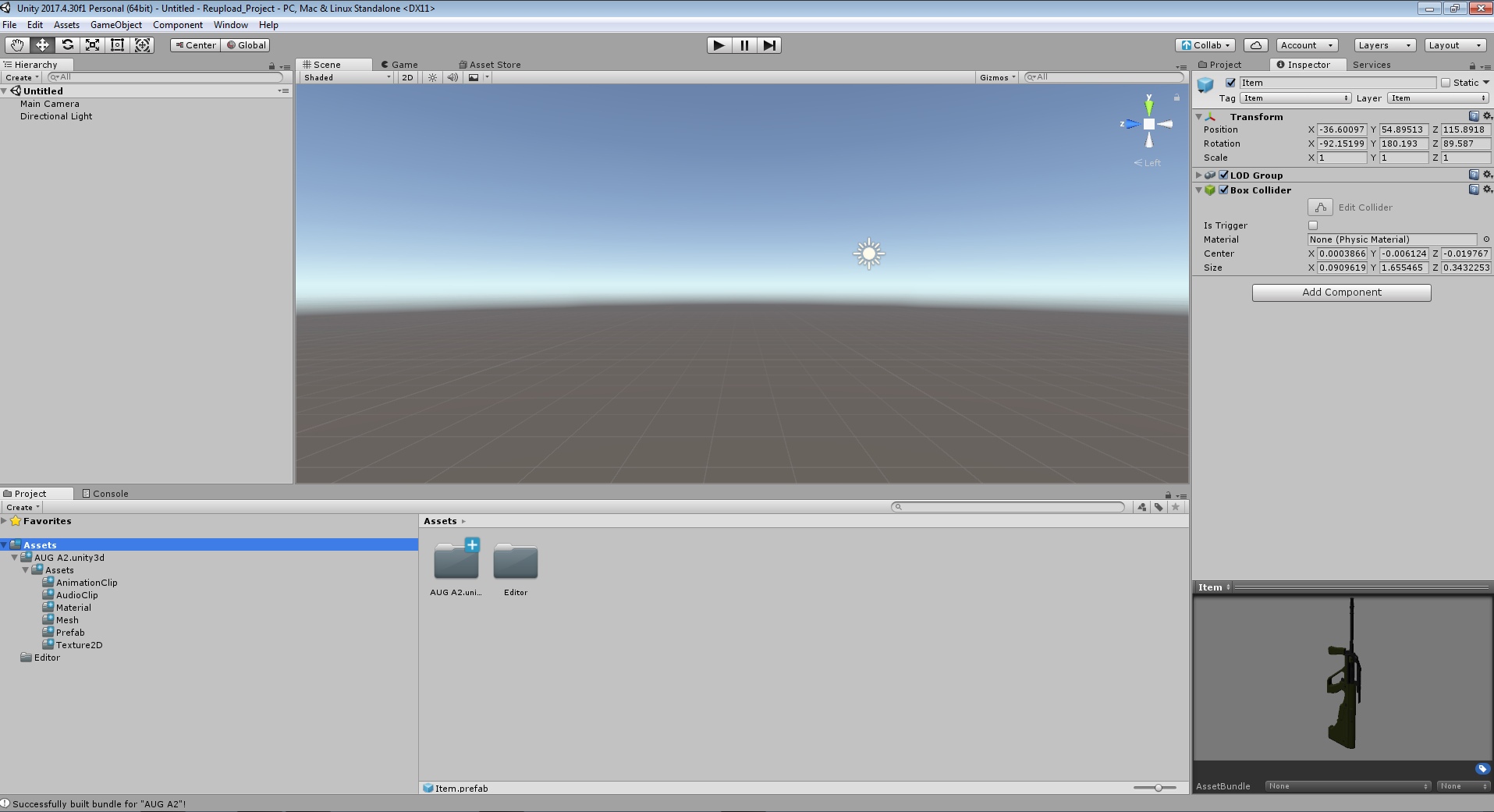Click Edit Collider icon button
The width and height of the screenshot is (1494, 812).
[x=1320, y=207]
